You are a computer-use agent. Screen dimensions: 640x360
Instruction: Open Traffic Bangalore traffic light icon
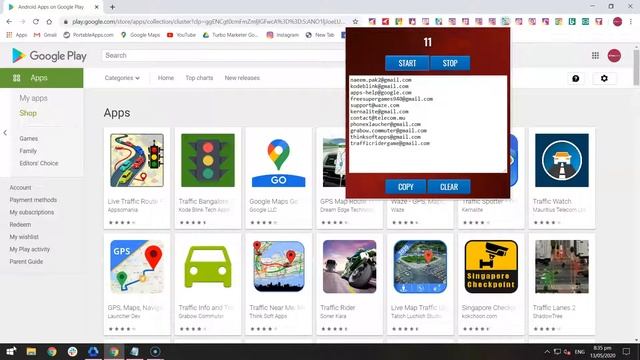(208, 160)
